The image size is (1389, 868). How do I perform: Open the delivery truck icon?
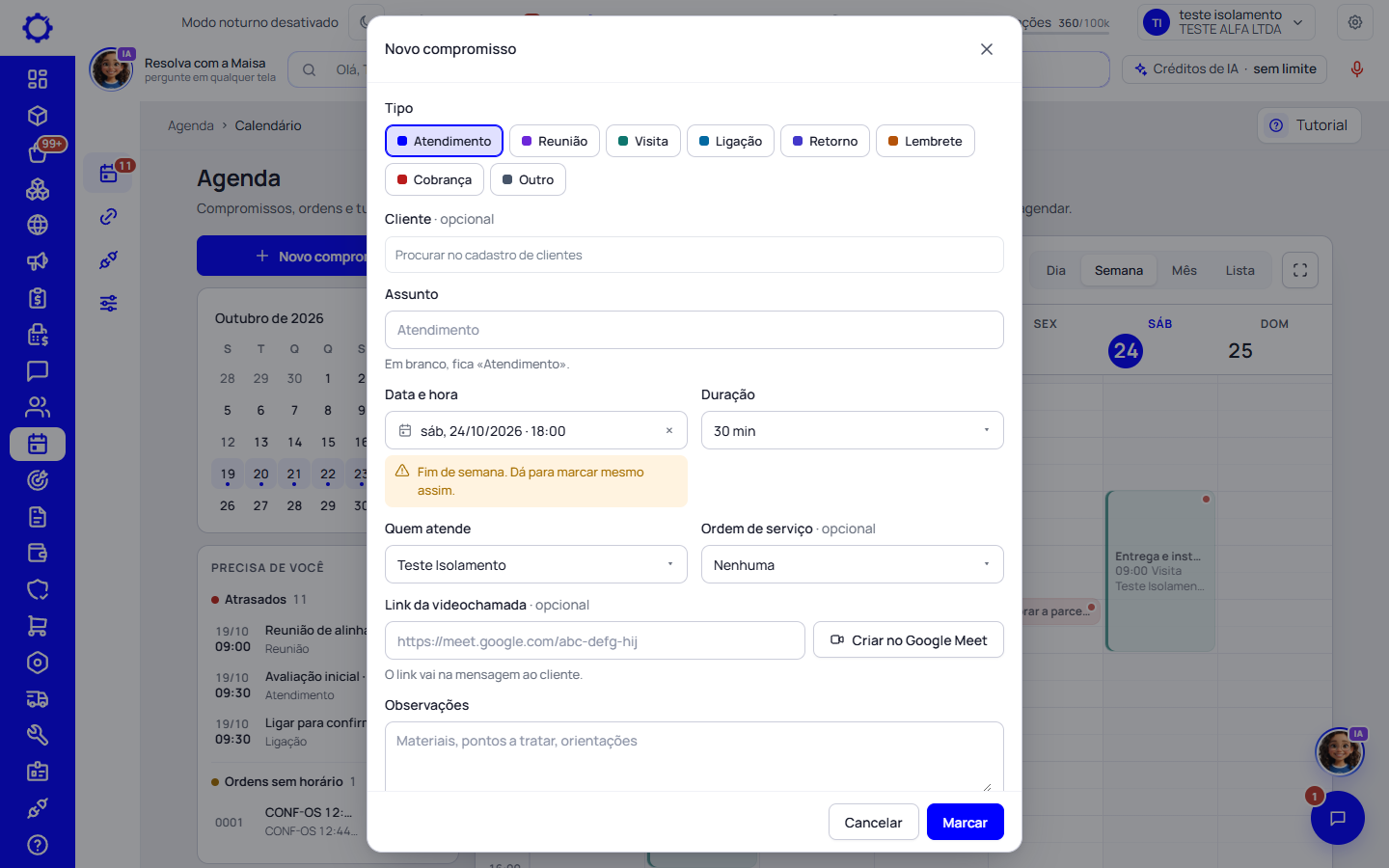point(38,699)
